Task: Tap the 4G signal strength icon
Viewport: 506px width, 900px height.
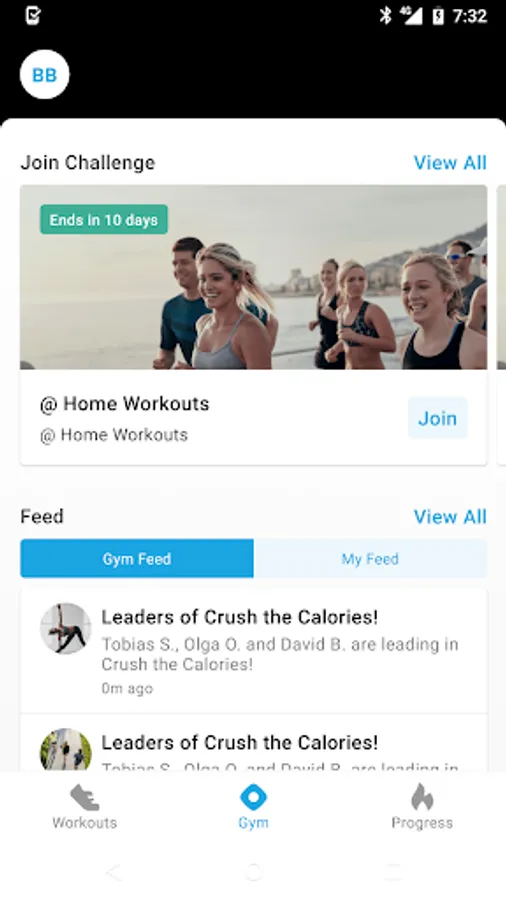Action: (411, 15)
